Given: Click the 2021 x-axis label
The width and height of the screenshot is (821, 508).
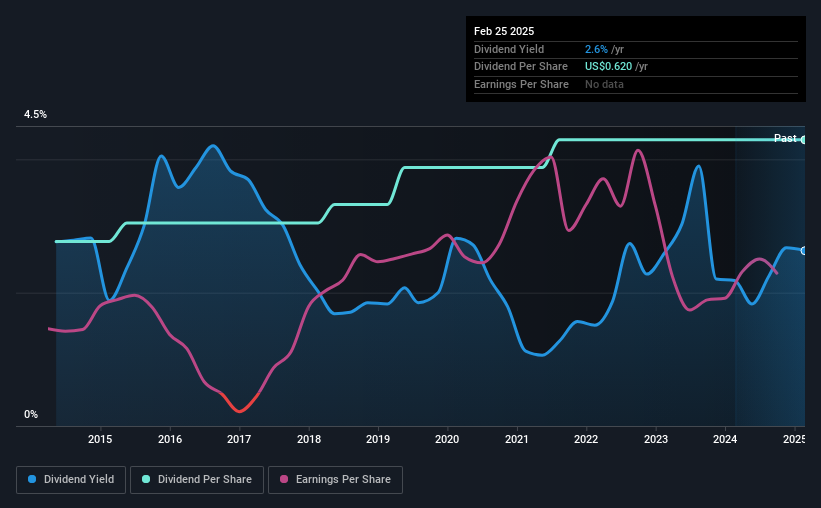Looking at the screenshot, I should pyautogui.click(x=517, y=439).
